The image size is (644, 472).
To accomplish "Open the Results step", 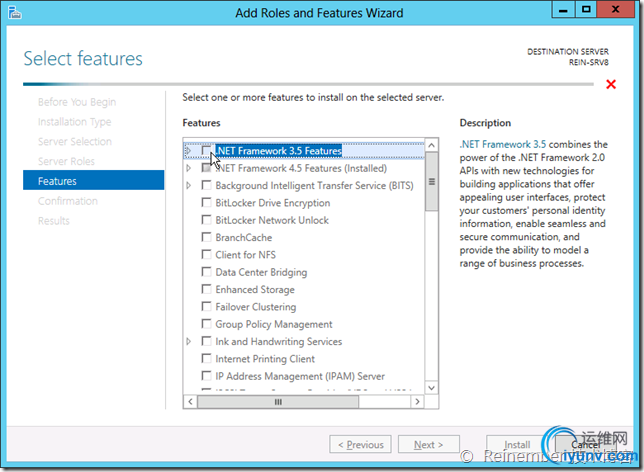I will pos(54,221).
